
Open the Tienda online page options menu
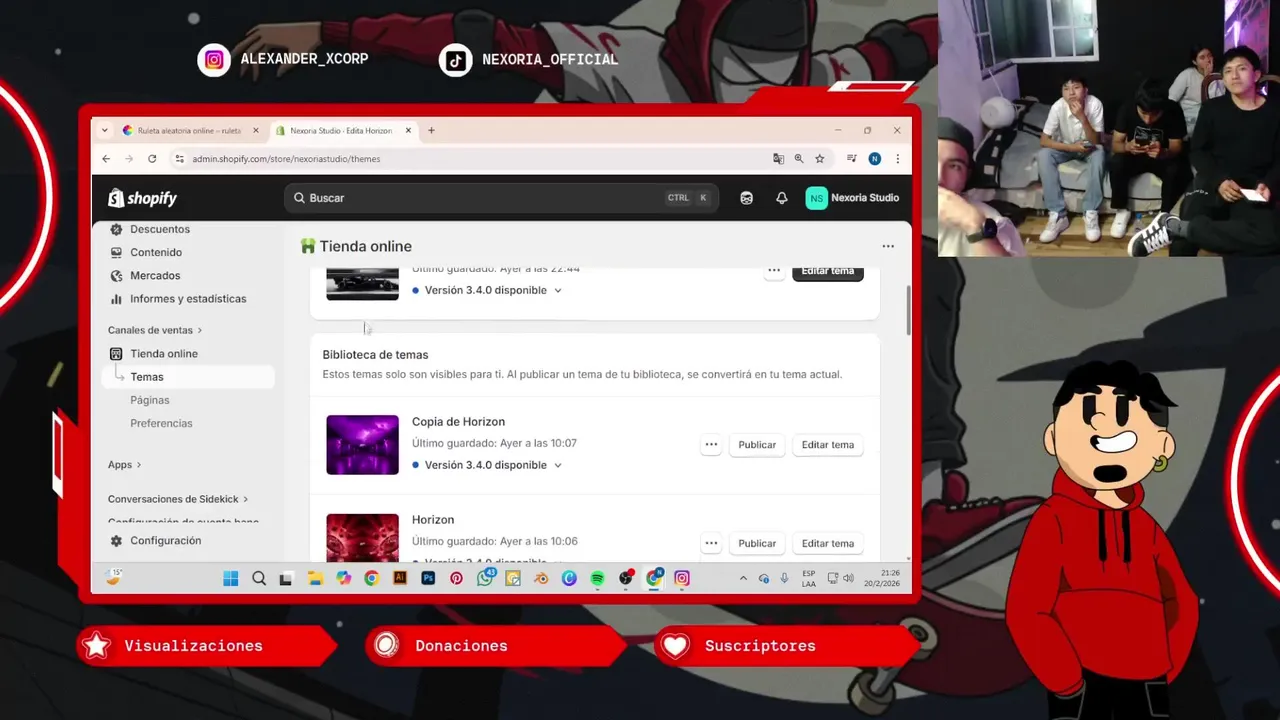click(x=888, y=246)
